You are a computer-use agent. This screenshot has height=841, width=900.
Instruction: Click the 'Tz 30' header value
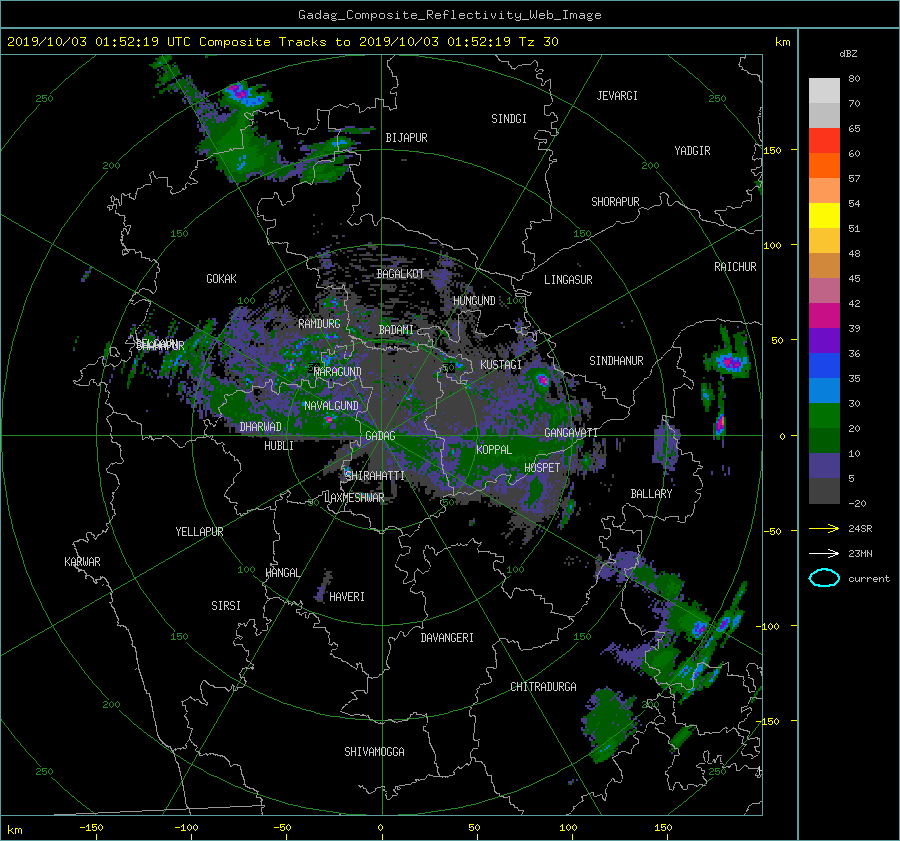tap(538, 42)
